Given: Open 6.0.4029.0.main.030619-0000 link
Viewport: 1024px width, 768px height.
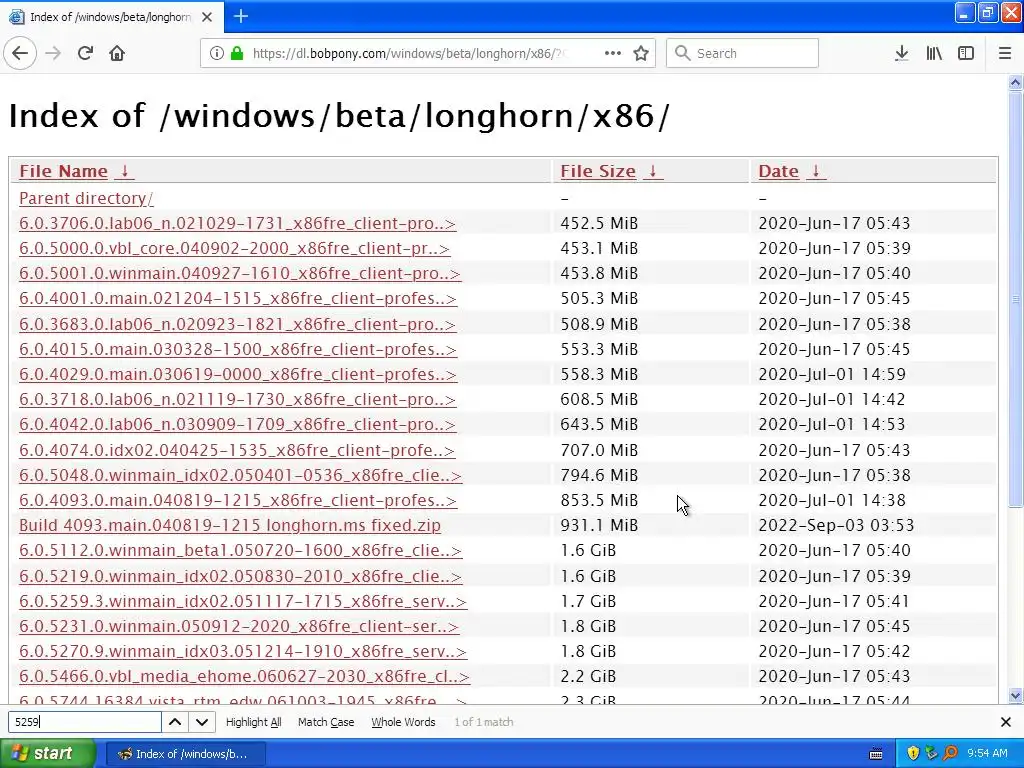Looking at the screenshot, I should tap(238, 374).
